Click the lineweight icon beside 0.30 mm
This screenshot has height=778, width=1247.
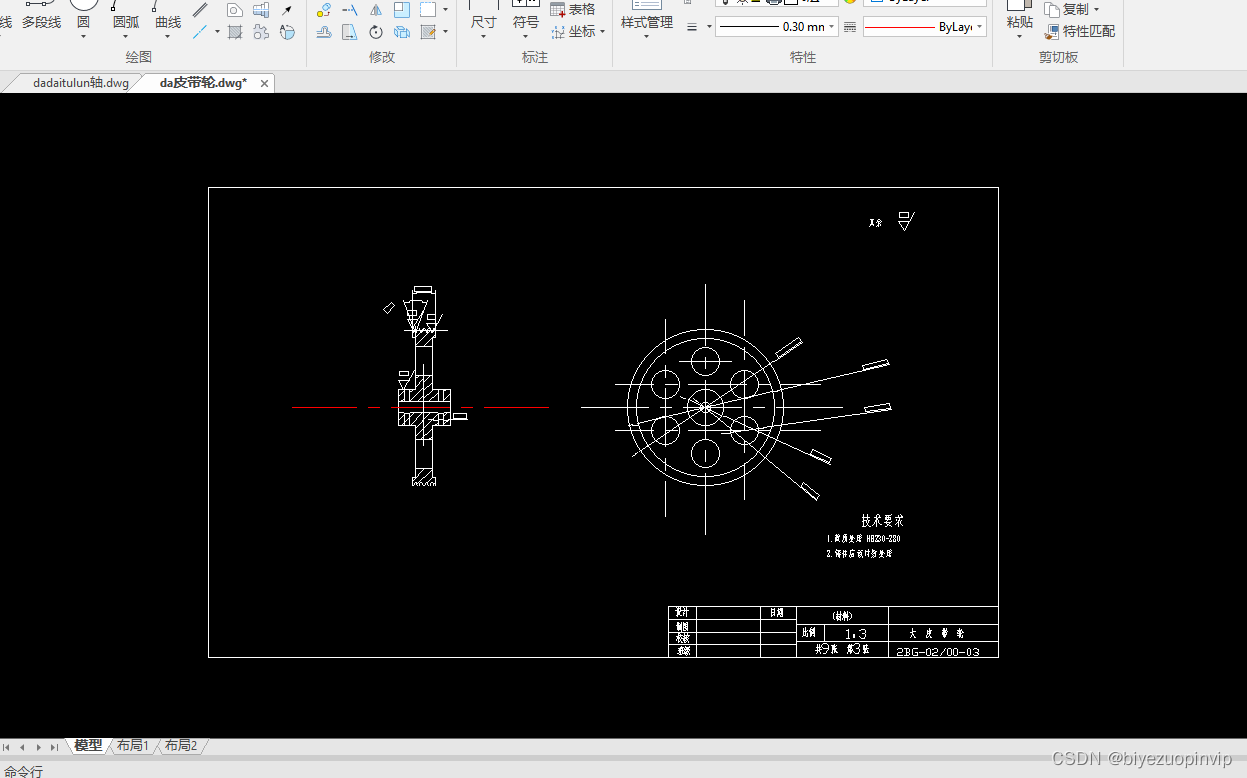click(692, 27)
